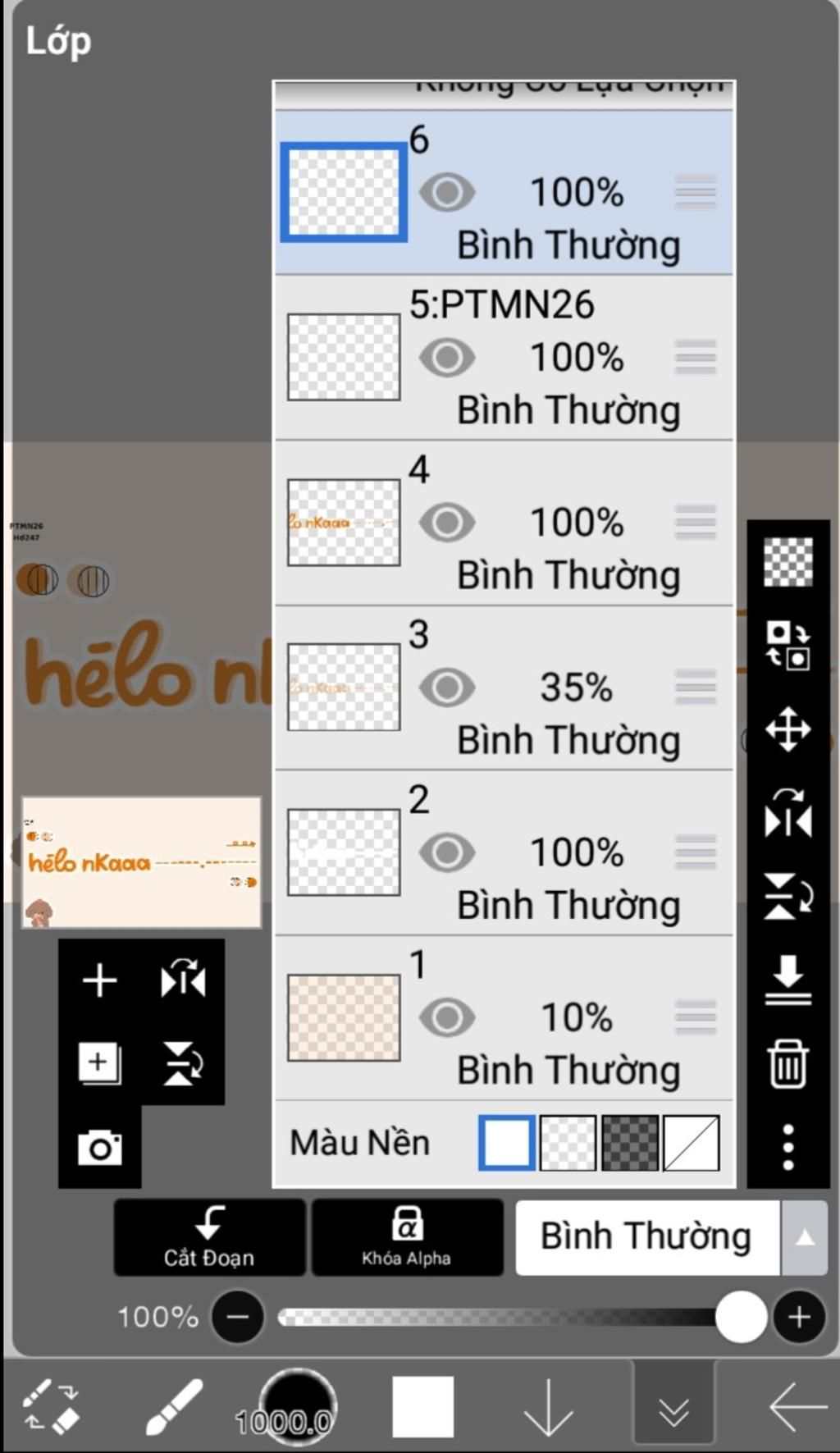The height and width of the screenshot is (1453, 840).
Task: Choose the white Màu Nền background swatch
Action: [507, 1142]
